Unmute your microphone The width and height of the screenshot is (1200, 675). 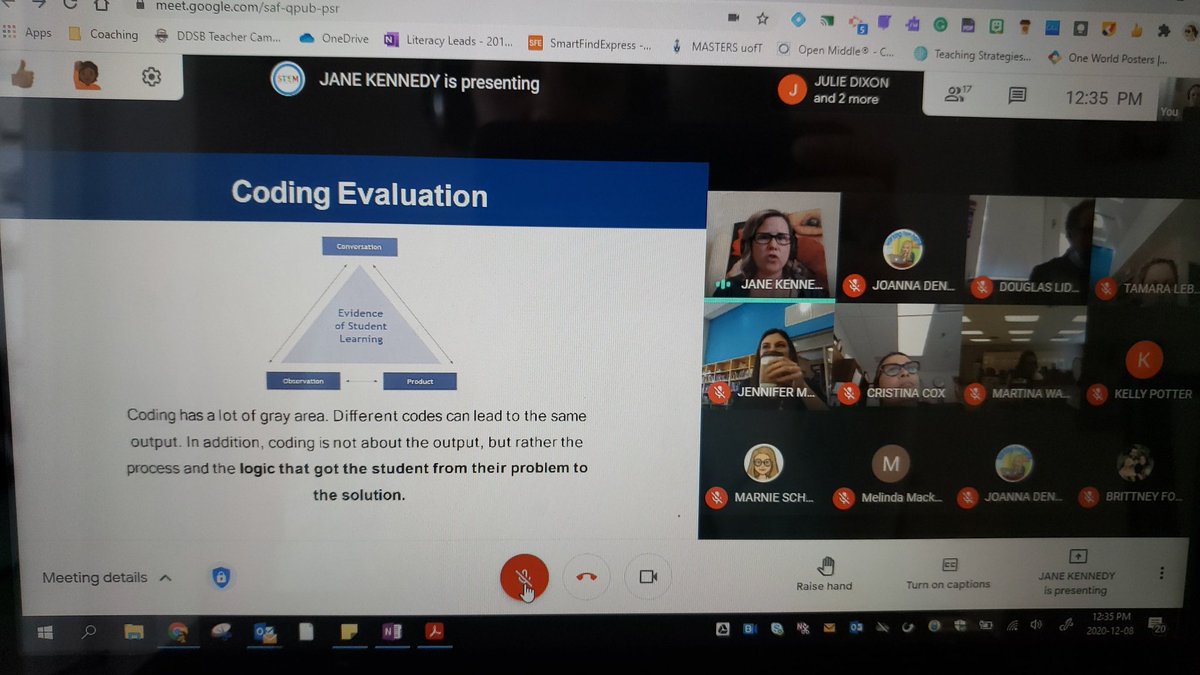[524, 577]
